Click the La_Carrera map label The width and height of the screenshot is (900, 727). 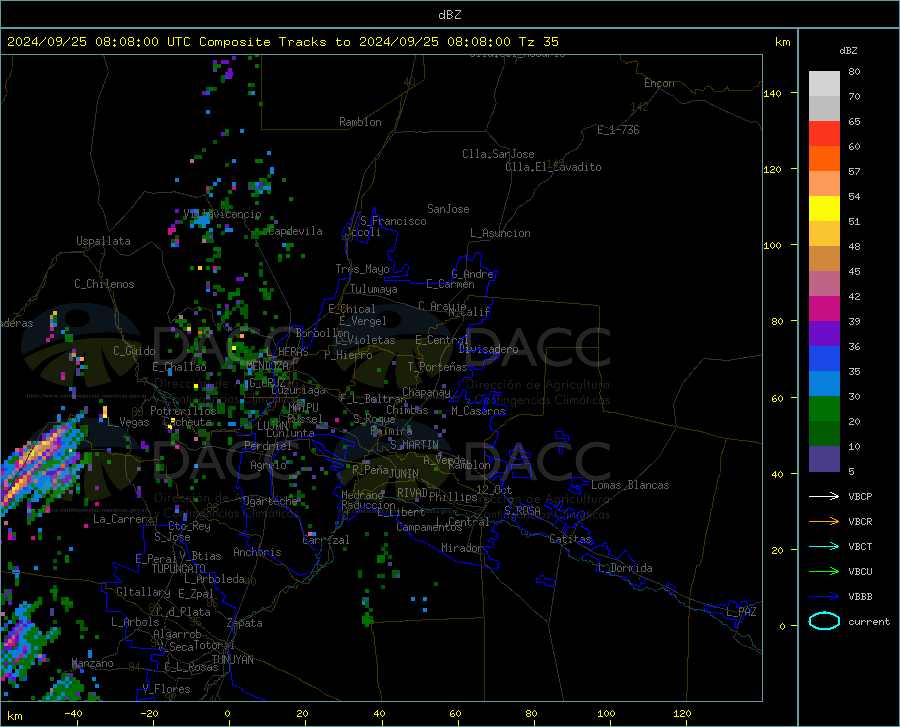pyautogui.click(x=123, y=519)
